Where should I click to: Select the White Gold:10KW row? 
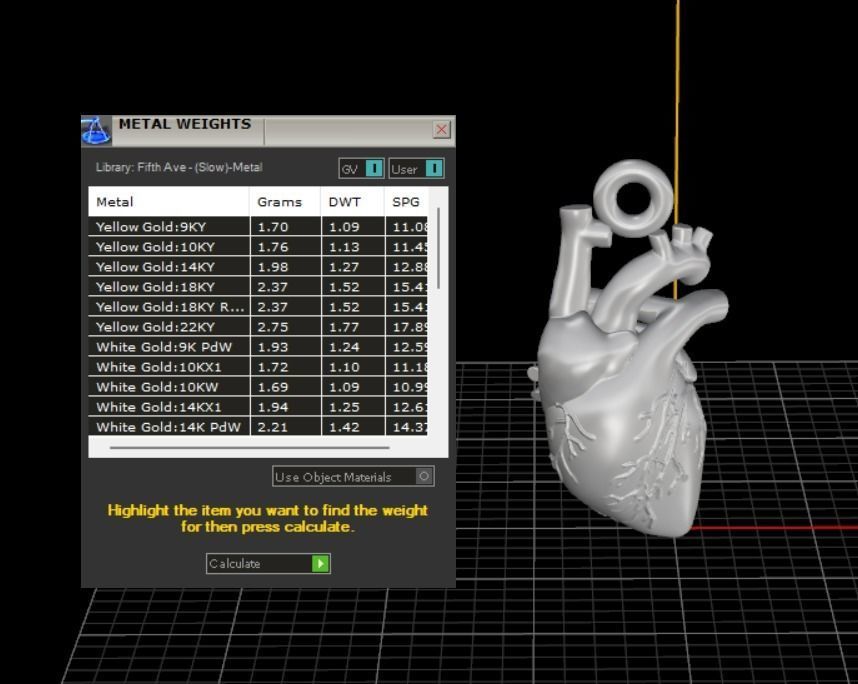pyautogui.click(x=258, y=387)
